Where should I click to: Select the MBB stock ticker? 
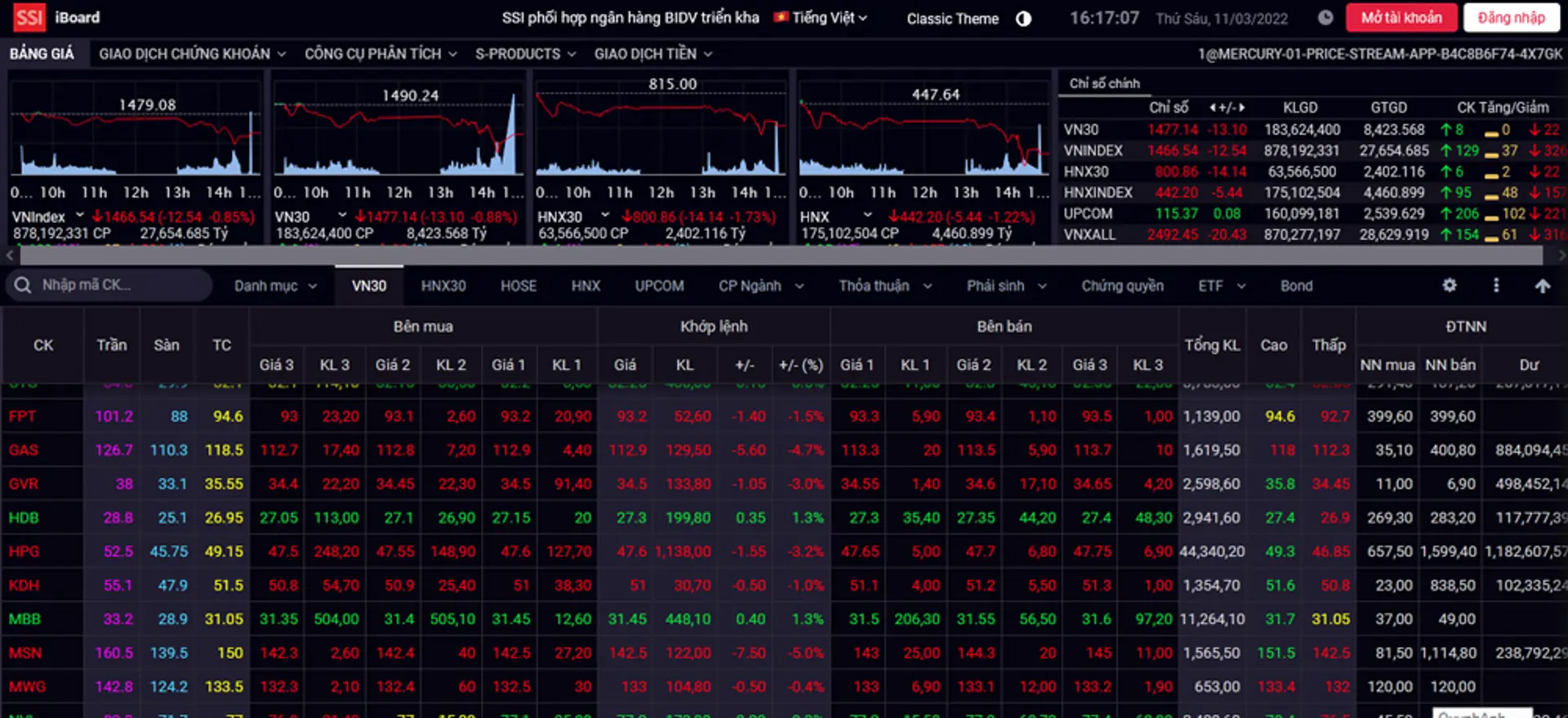[x=24, y=619]
